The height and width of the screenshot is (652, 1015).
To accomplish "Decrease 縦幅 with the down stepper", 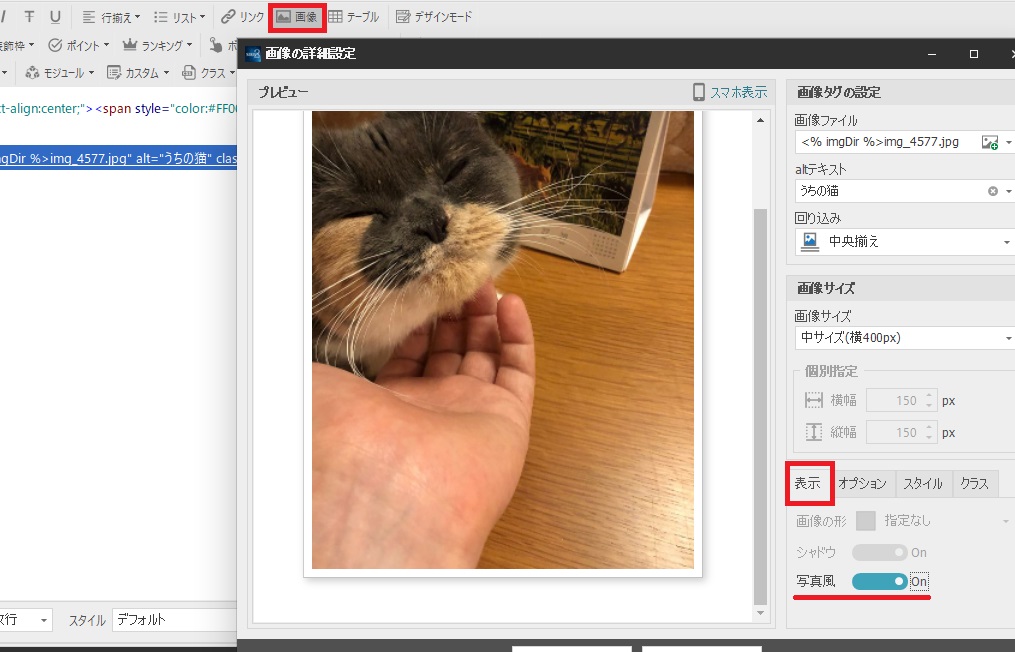I will [x=929, y=438].
